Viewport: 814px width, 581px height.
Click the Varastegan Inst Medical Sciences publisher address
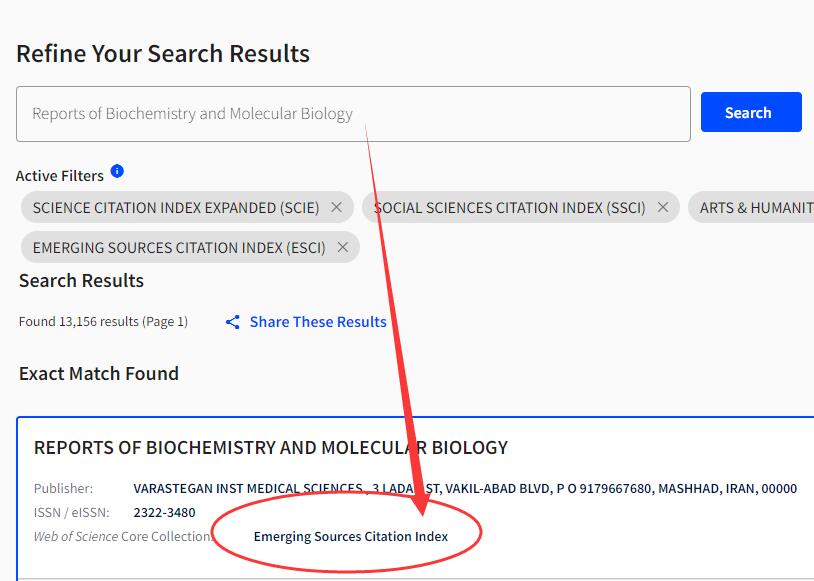[x=465, y=489]
